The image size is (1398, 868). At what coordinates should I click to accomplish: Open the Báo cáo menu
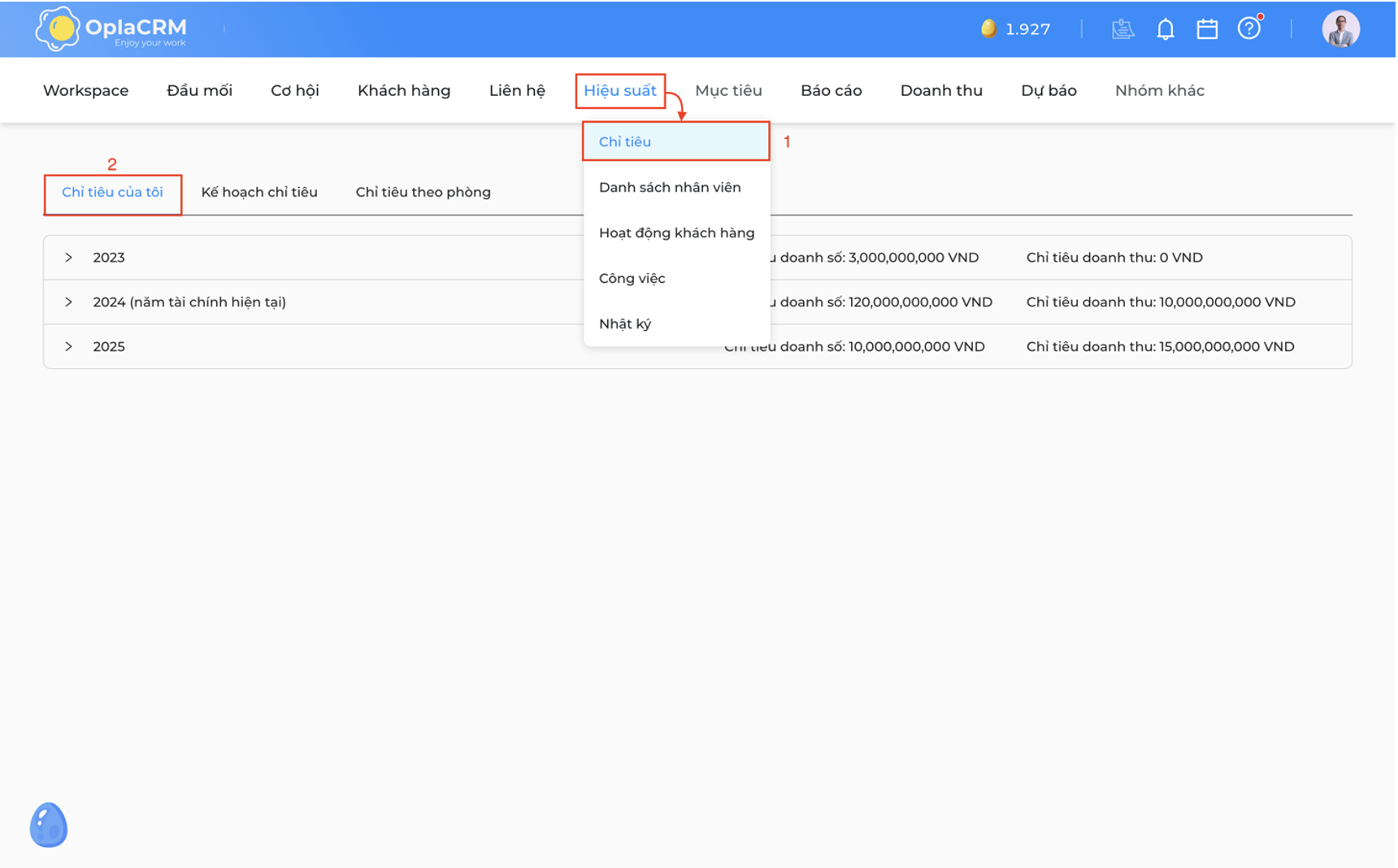pos(831,90)
